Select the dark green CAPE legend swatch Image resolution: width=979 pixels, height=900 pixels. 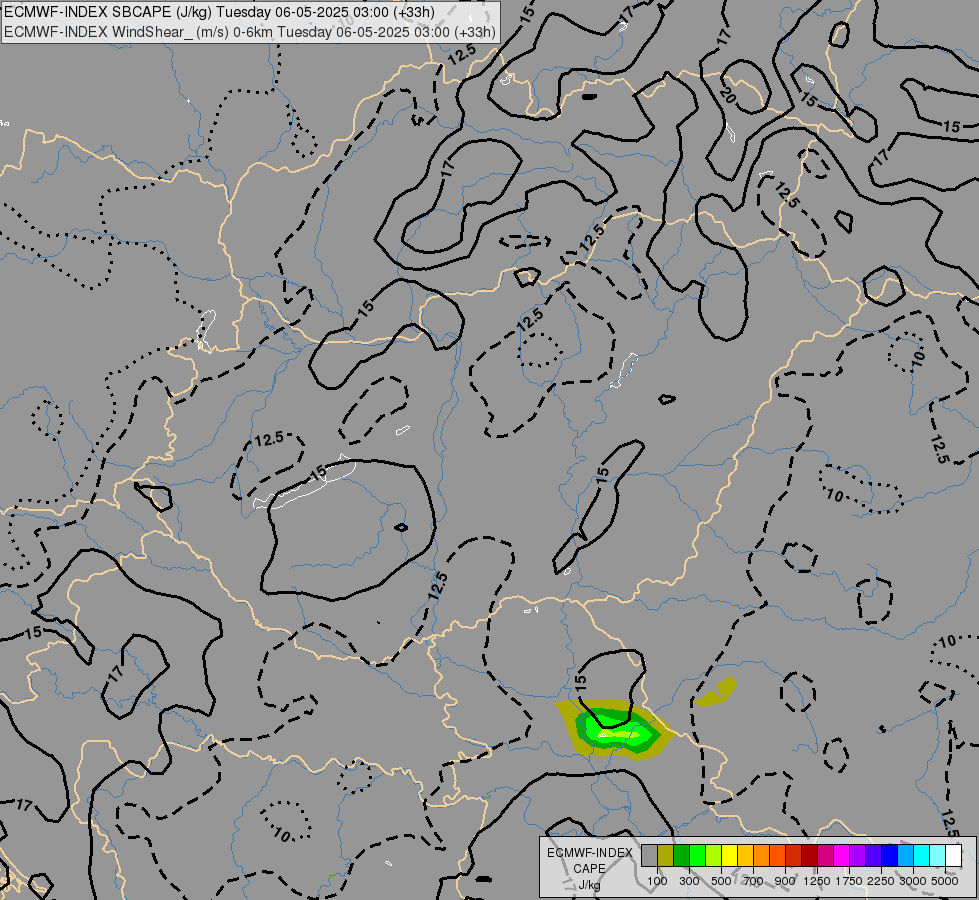(x=681, y=856)
